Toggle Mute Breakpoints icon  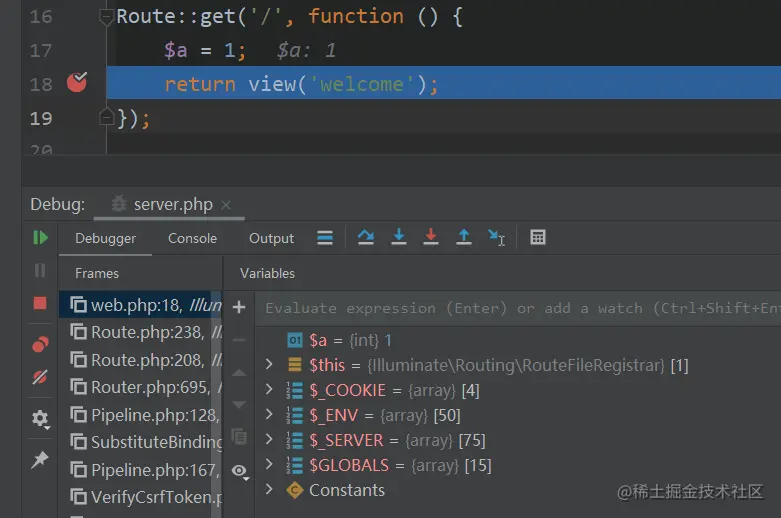point(40,377)
